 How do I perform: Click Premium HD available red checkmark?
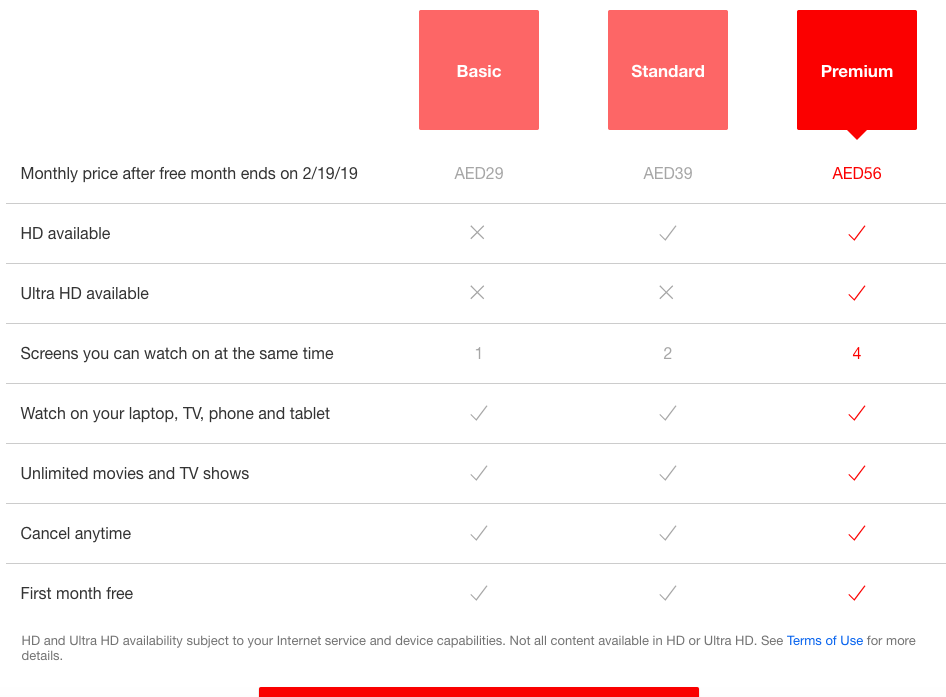856,233
